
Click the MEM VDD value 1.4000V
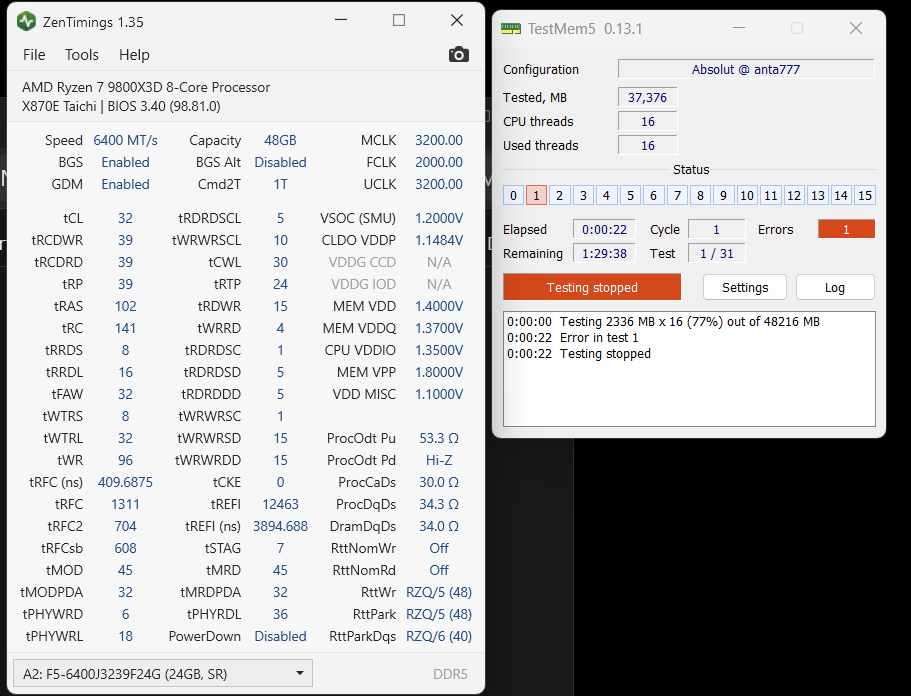pos(439,306)
